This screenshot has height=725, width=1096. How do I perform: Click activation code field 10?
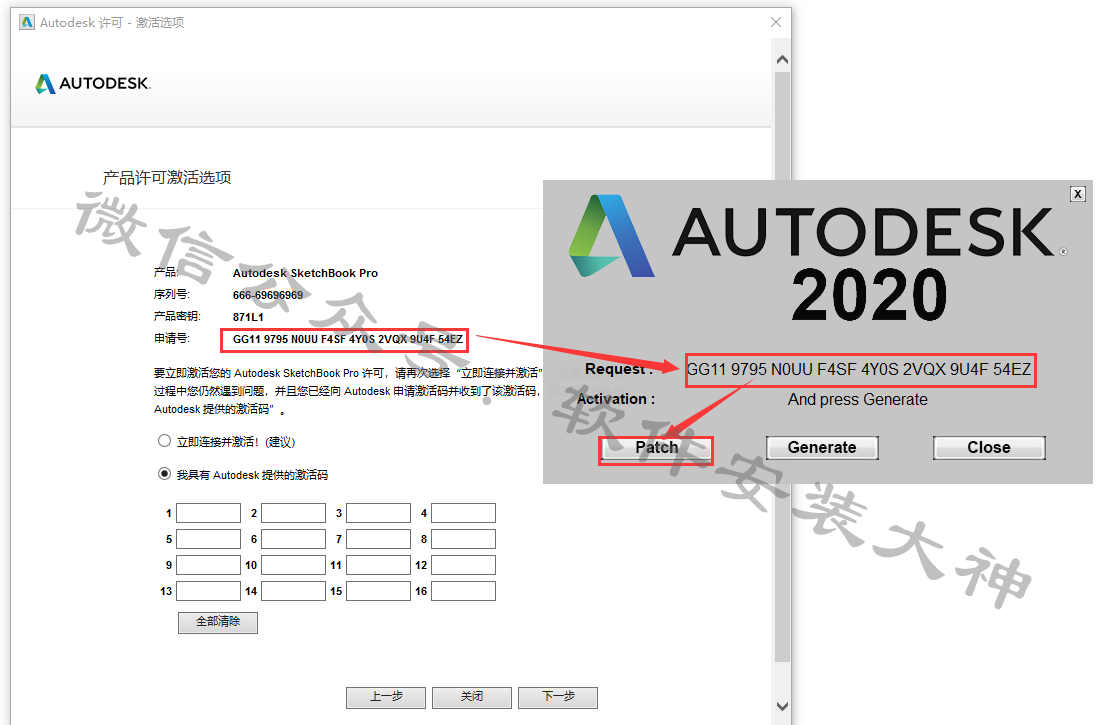pos(294,565)
